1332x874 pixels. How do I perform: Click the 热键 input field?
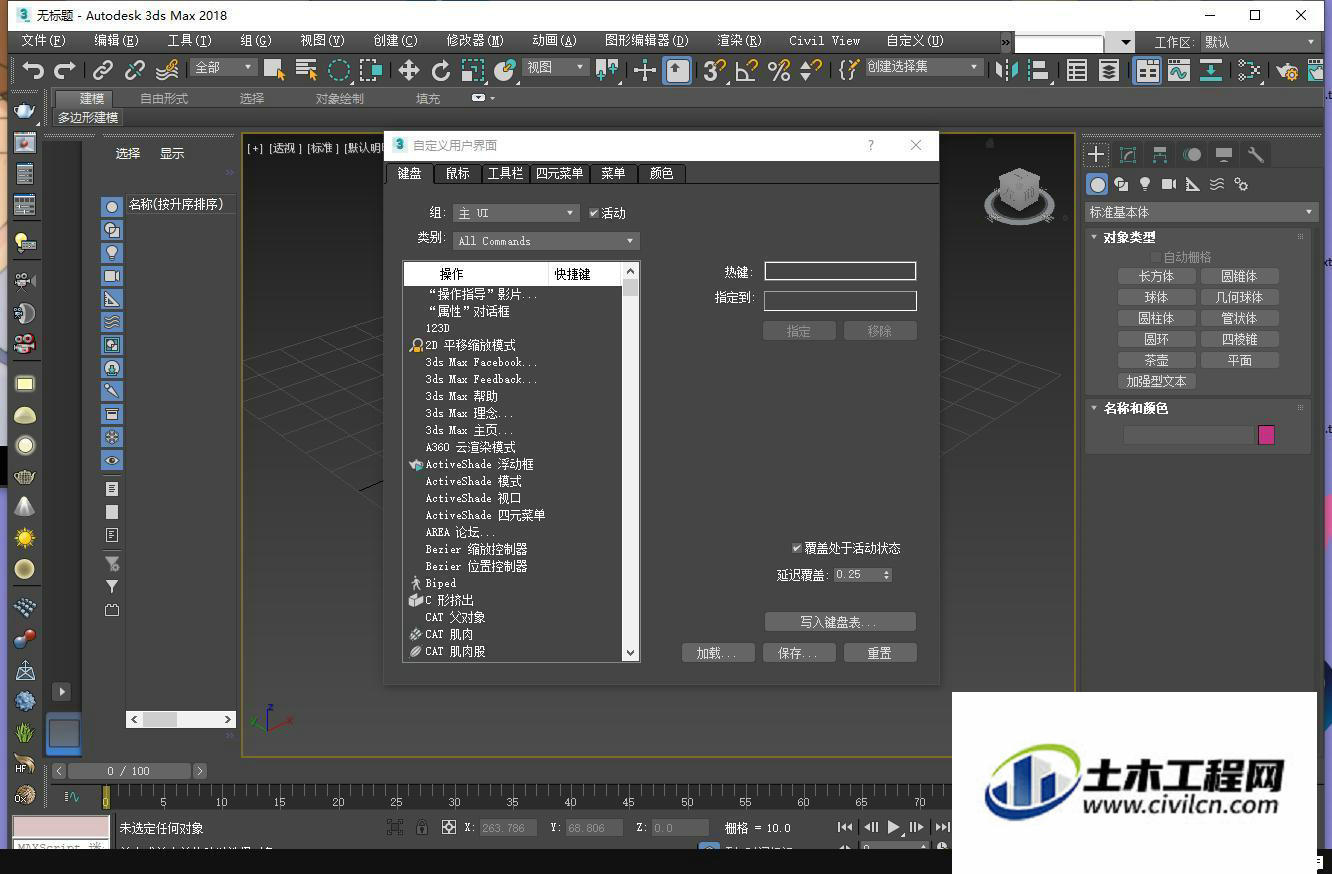click(x=840, y=271)
